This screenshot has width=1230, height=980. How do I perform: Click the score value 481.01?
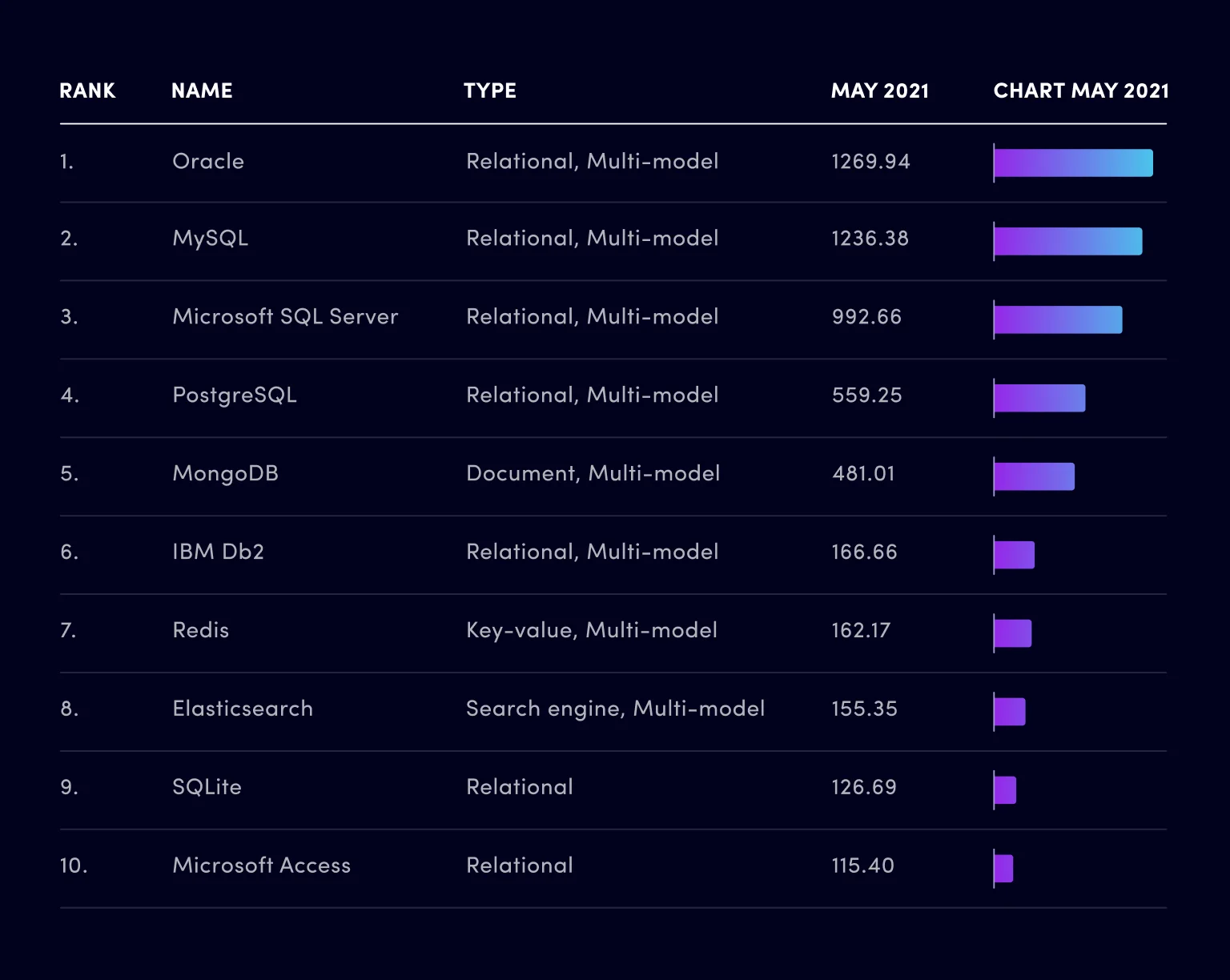point(864,474)
